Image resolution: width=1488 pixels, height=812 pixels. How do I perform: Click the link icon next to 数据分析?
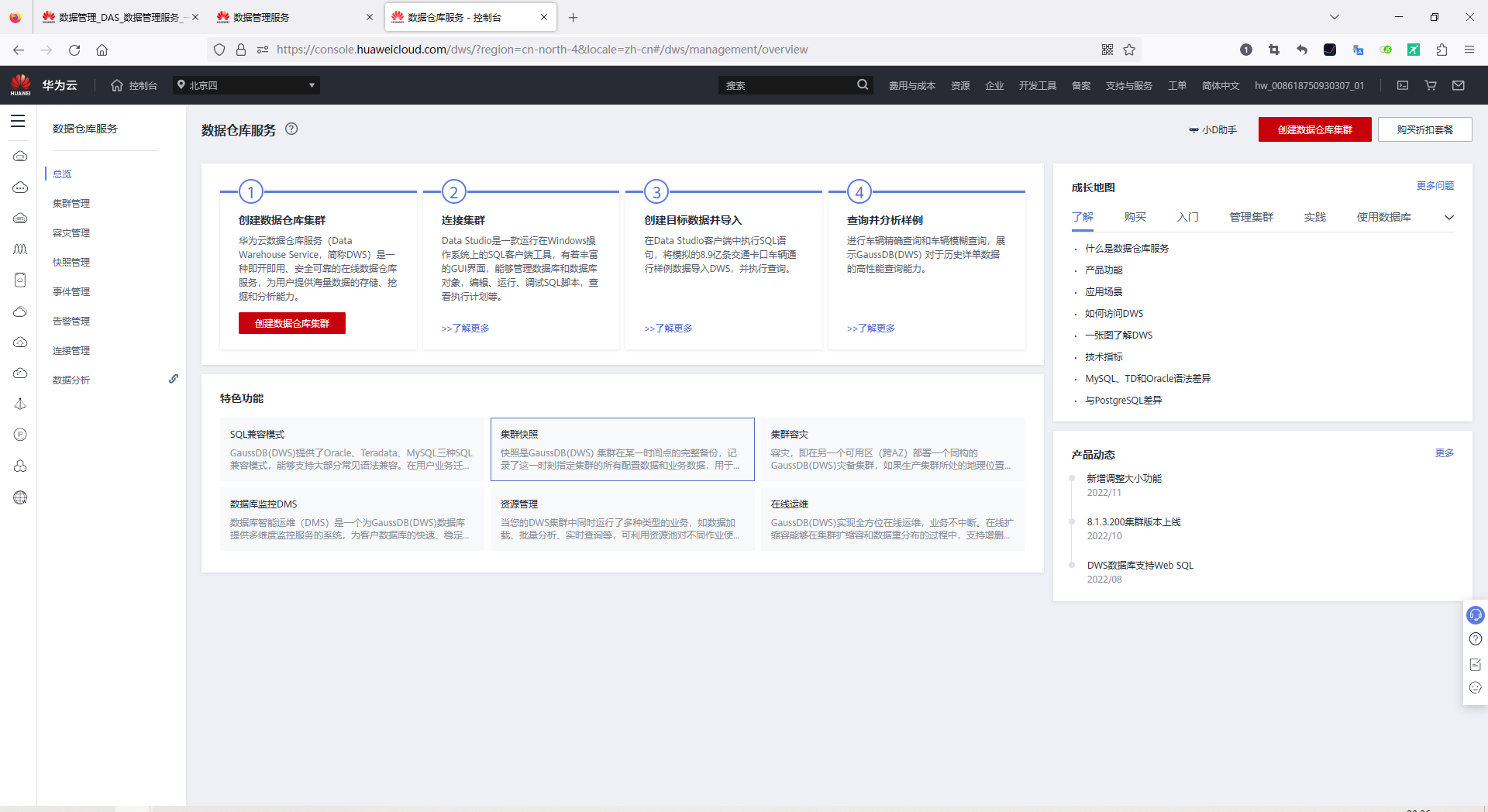(x=174, y=379)
